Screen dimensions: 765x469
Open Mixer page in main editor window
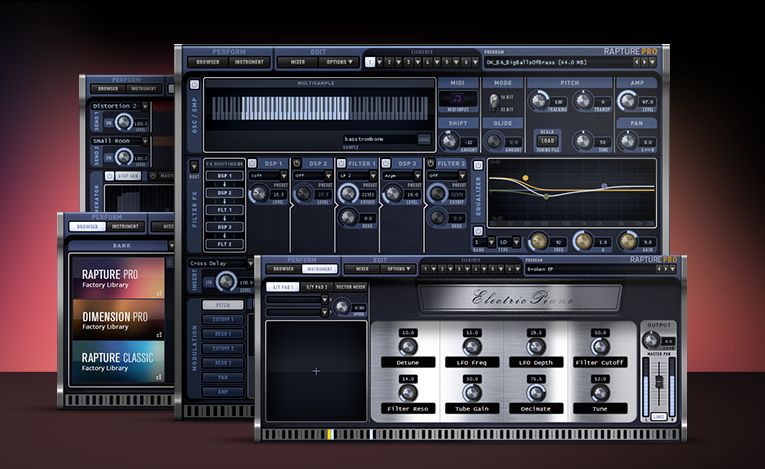[298, 62]
